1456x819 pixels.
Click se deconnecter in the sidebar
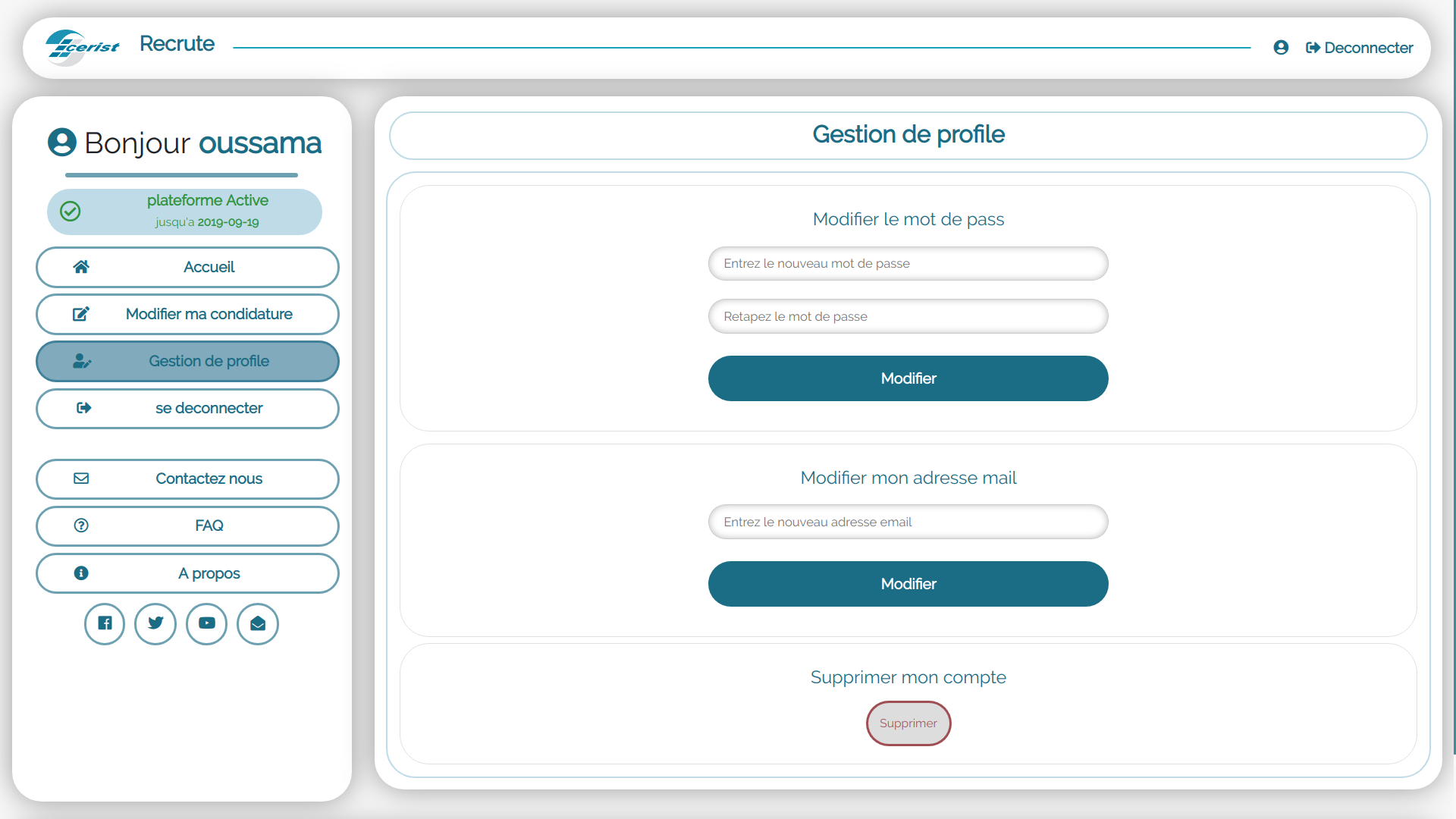pos(187,408)
